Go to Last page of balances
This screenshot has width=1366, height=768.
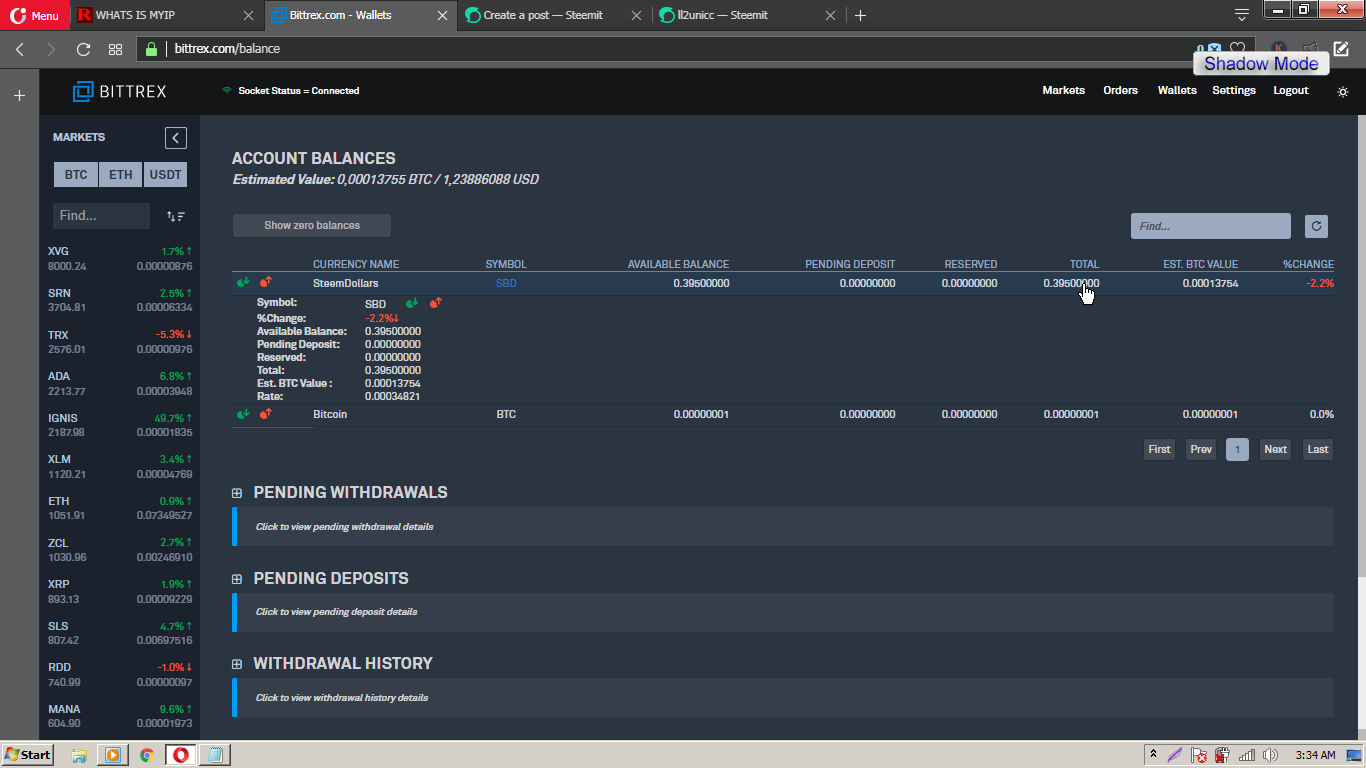pyautogui.click(x=1318, y=450)
